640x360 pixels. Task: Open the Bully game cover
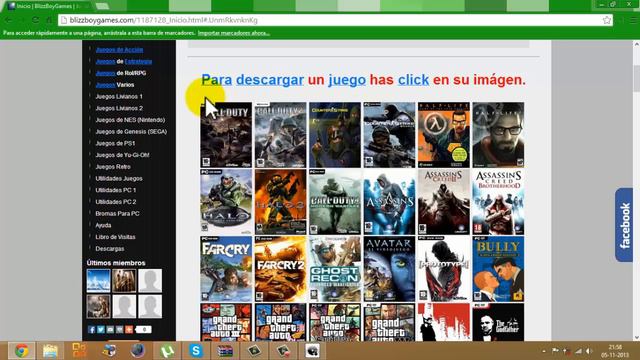[498, 269]
